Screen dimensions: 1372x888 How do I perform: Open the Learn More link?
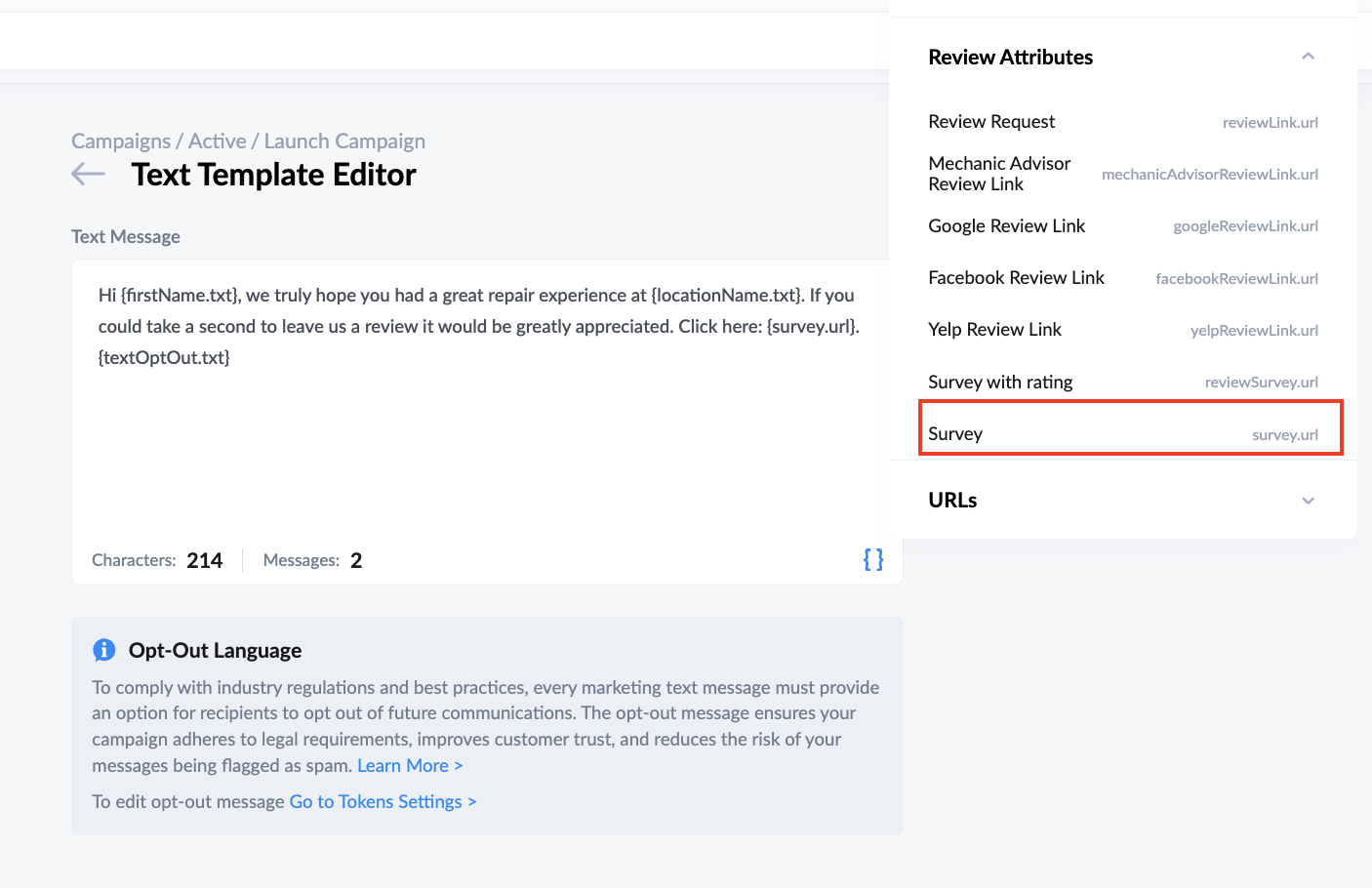pyautogui.click(x=409, y=765)
